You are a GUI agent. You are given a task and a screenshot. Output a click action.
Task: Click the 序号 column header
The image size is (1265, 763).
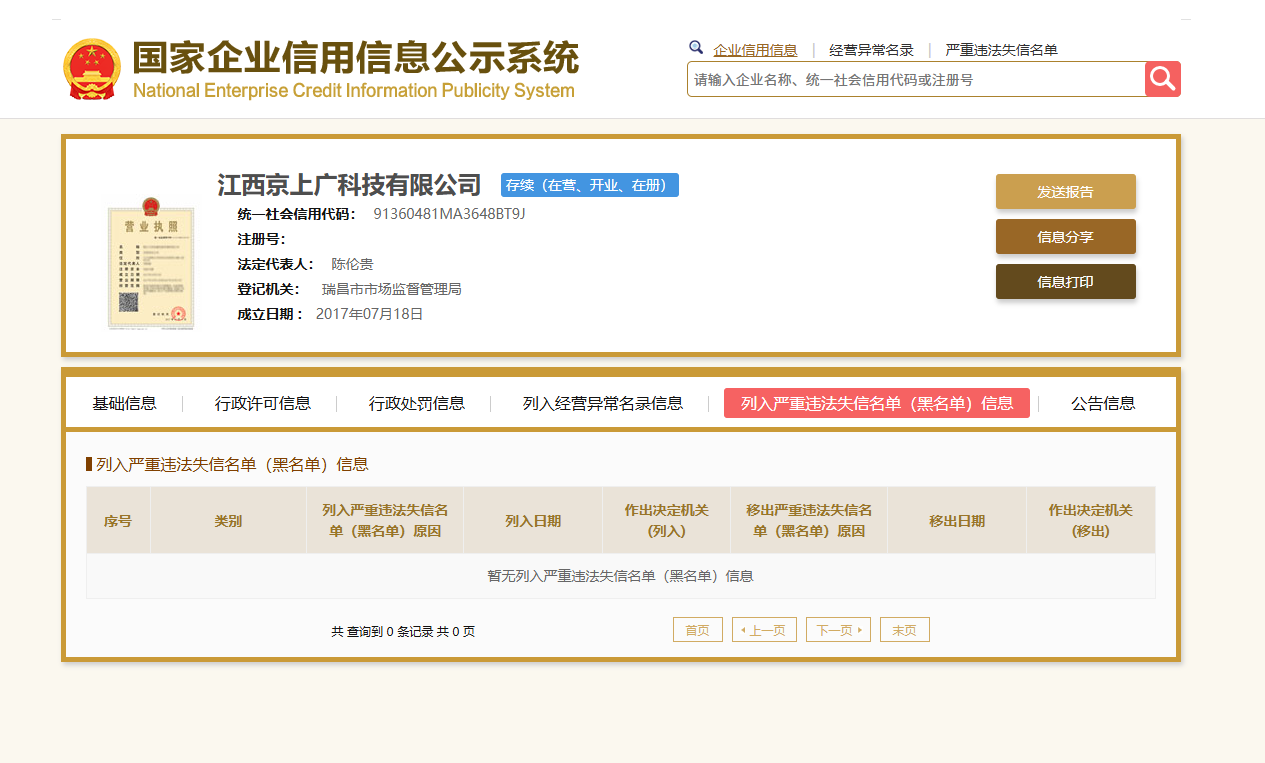tap(118, 521)
